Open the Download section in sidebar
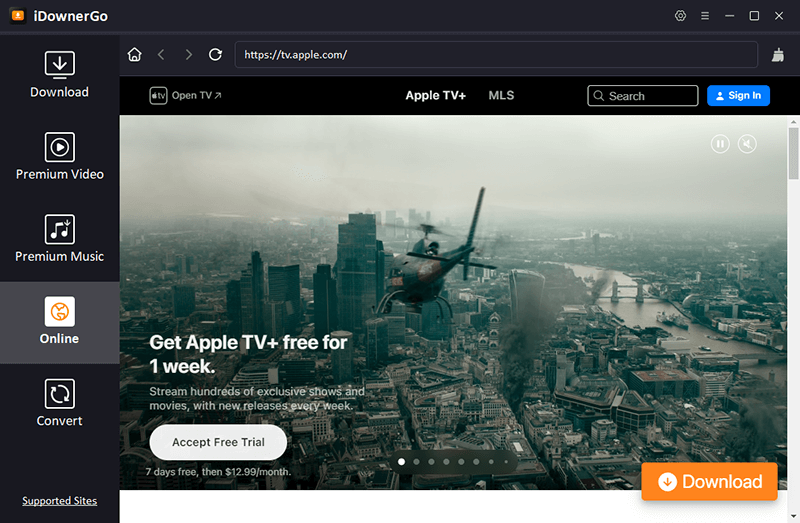The width and height of the screenshot is (800, 523). (x=59, y=75)
